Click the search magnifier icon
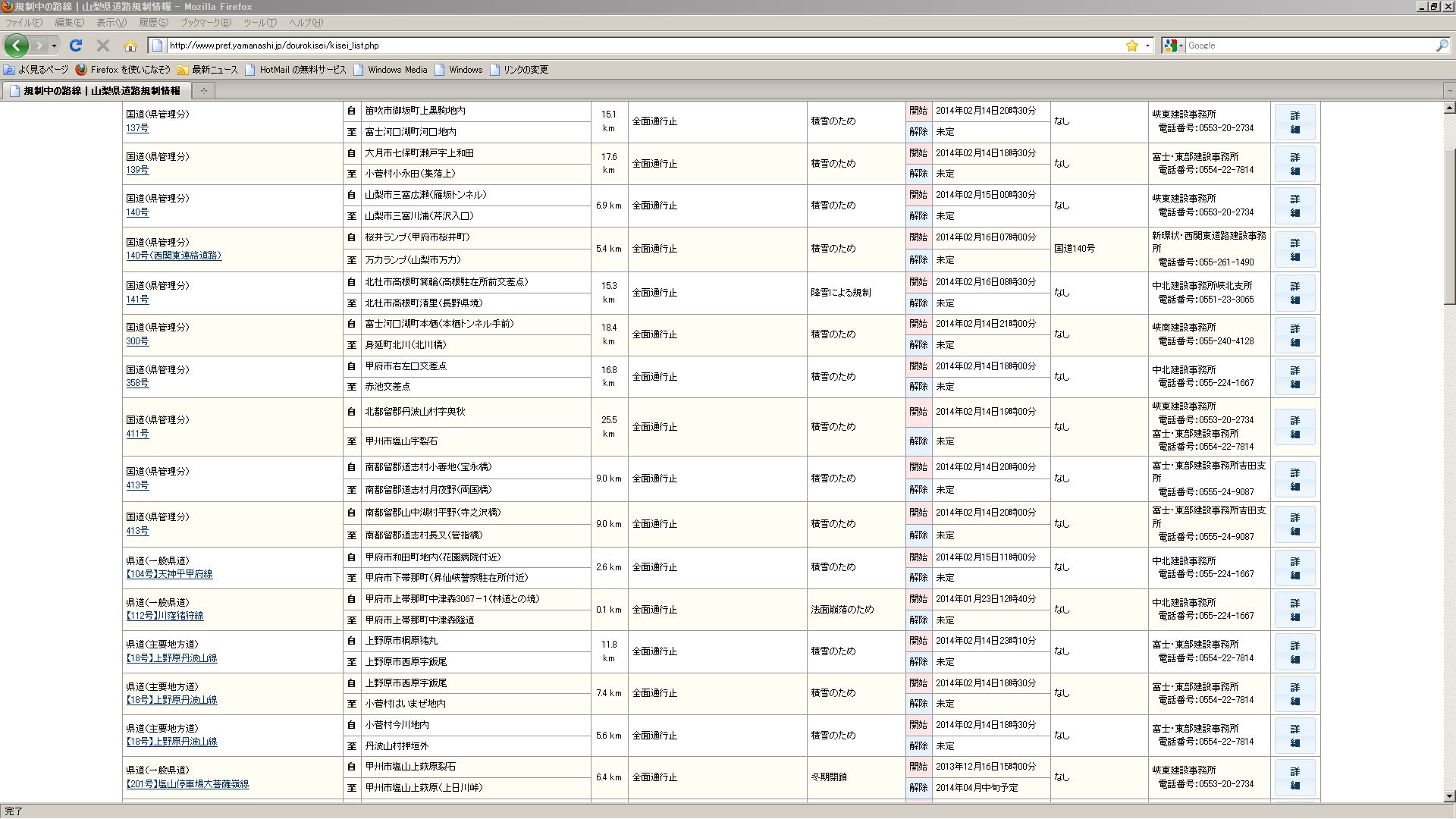Viewport: 1456px width, 819px height. [1442, 45]
